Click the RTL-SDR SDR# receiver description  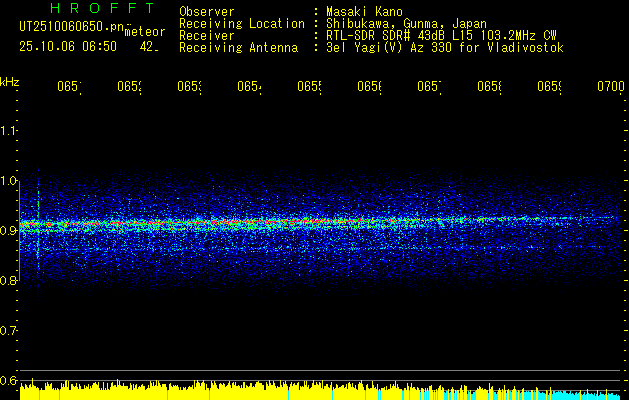pos(441,36)
